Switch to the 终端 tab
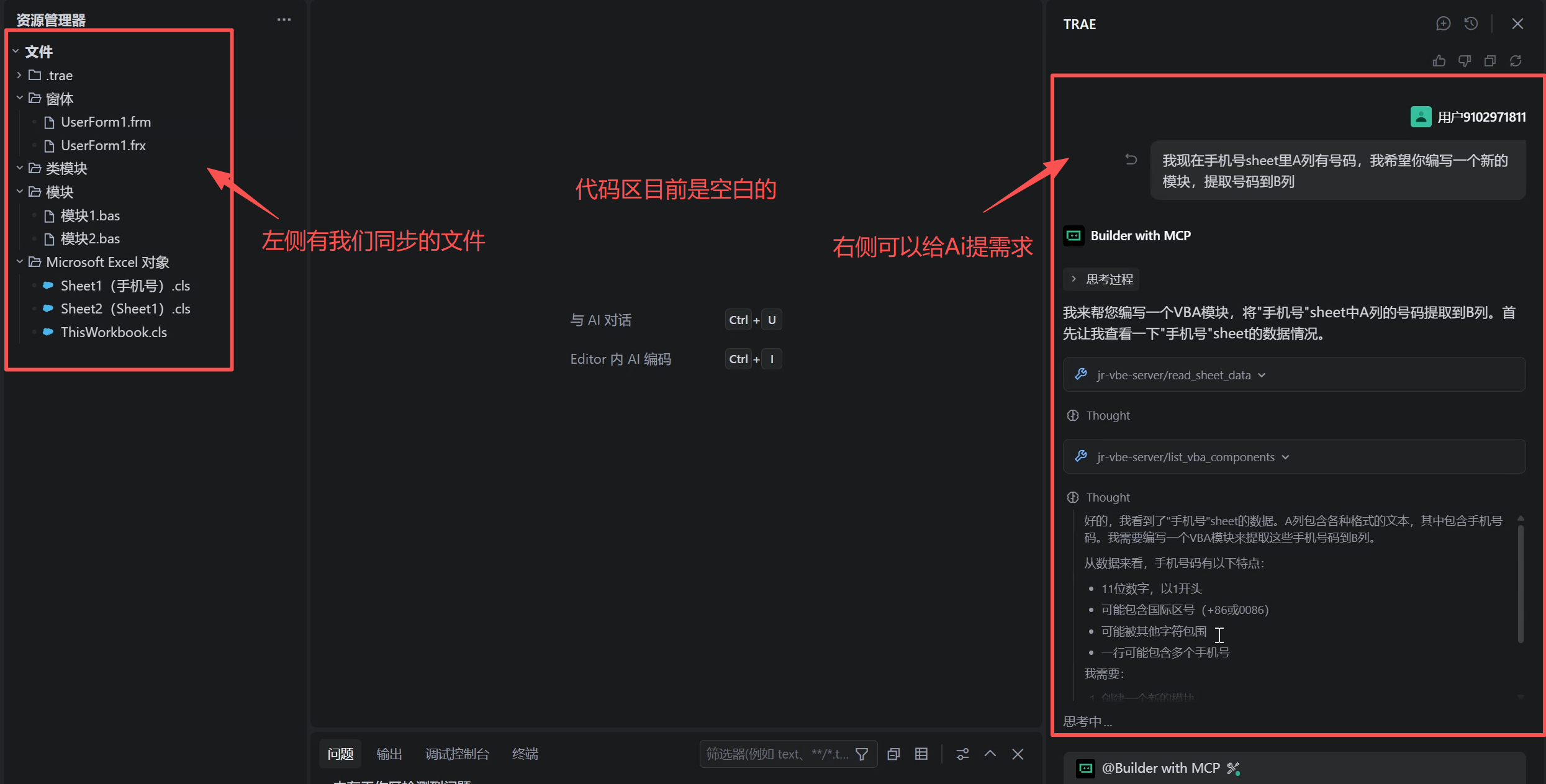The height and width of the screenshot is (784, 1546). [x=525, y=754]
